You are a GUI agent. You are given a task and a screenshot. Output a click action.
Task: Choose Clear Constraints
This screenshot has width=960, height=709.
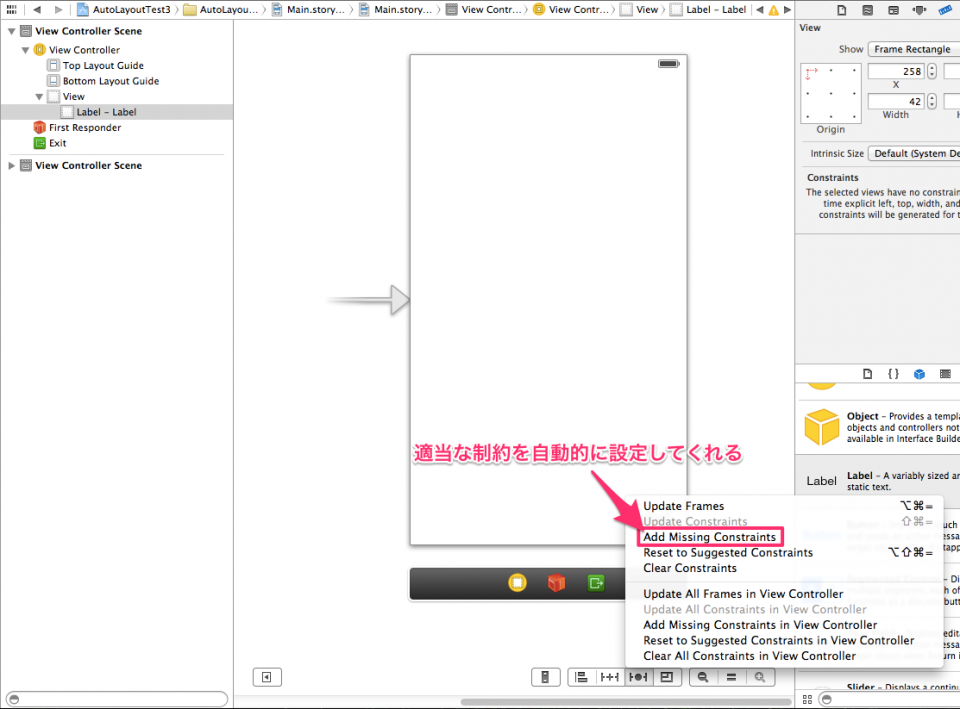pos(784,568)
